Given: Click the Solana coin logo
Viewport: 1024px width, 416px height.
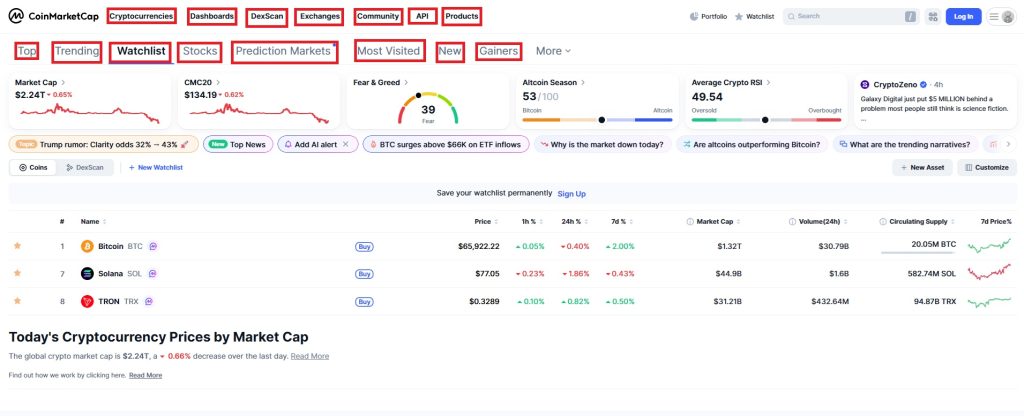Looking at the screenshot, I should (x=87, y=274).
